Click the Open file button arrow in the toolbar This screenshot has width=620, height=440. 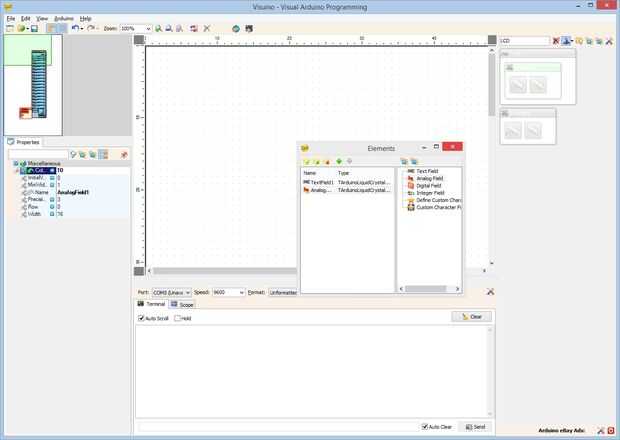(x=27, y=28)
